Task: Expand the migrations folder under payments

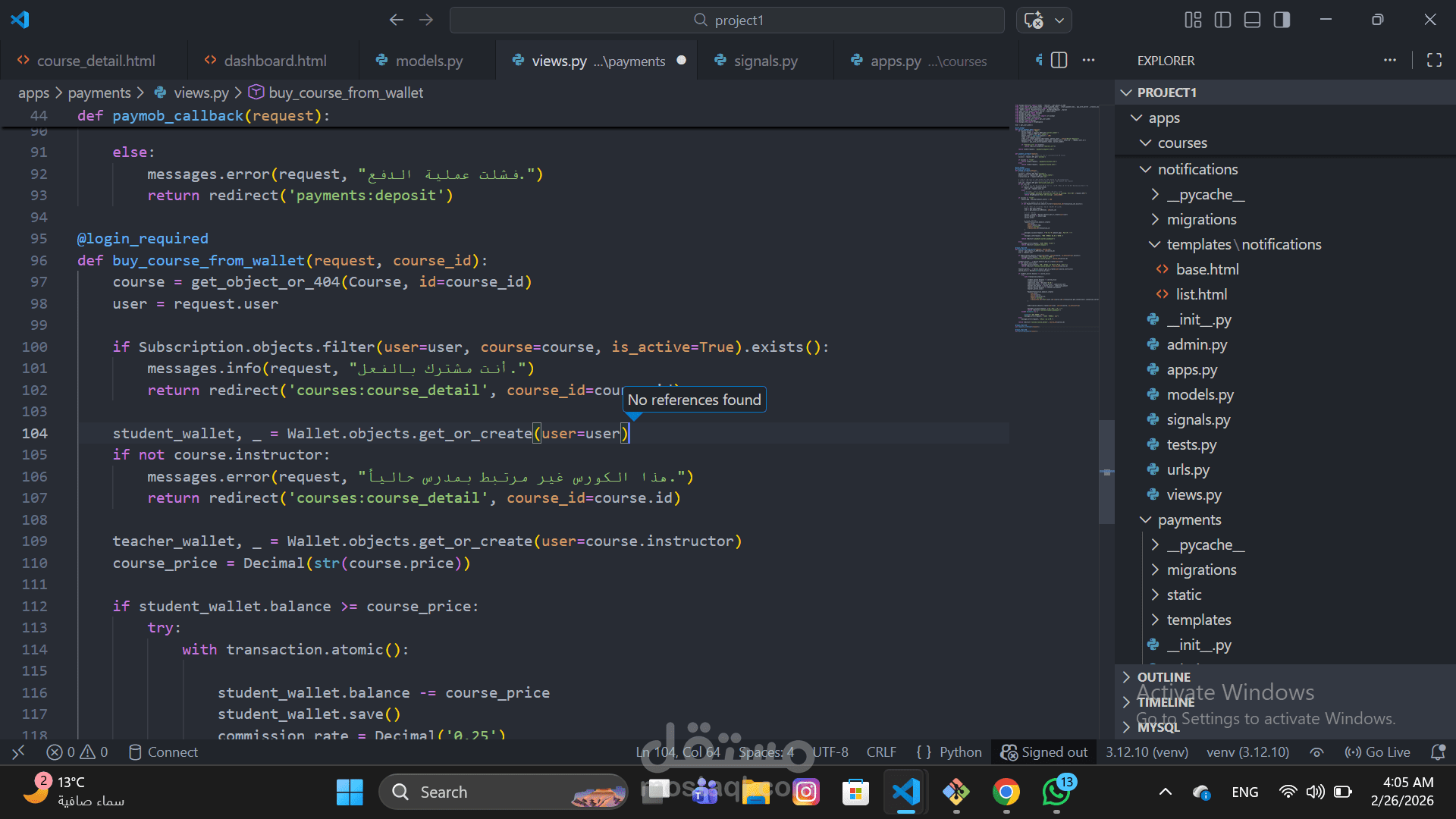Action: 1201,570
